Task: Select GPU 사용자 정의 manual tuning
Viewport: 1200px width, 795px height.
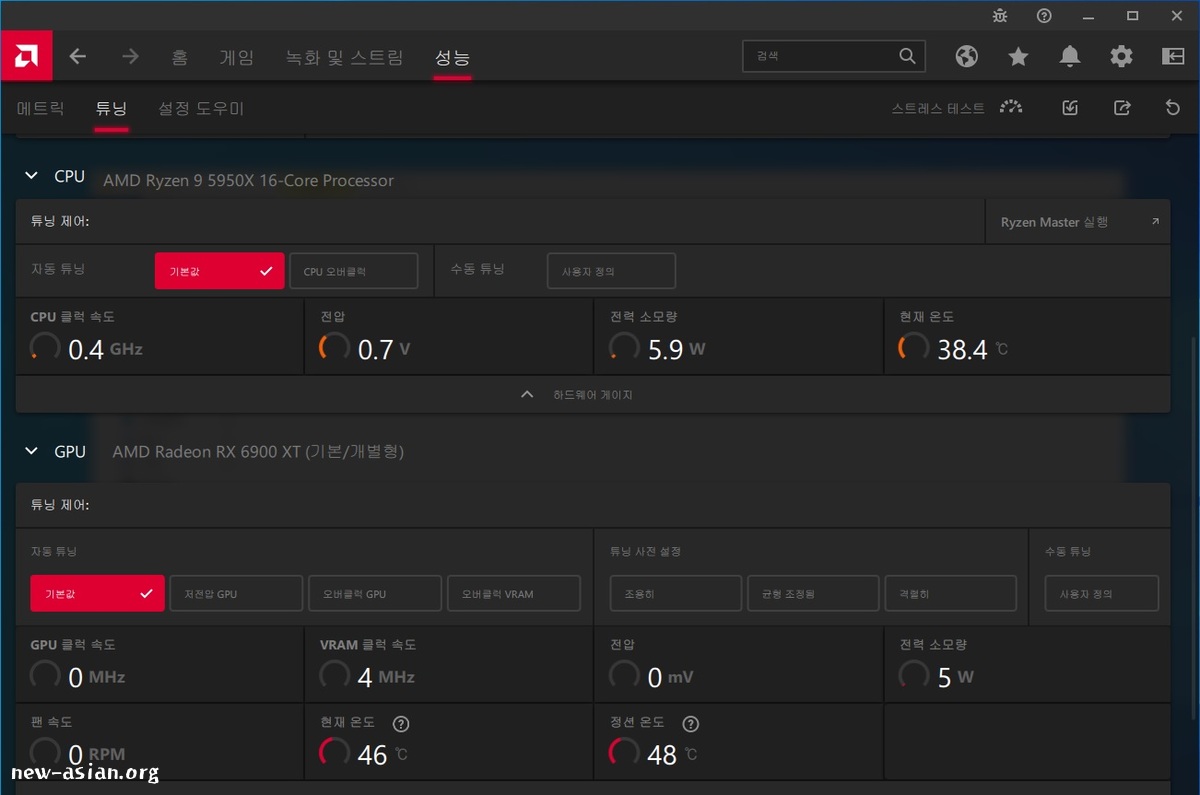Action: (1102, 593)
